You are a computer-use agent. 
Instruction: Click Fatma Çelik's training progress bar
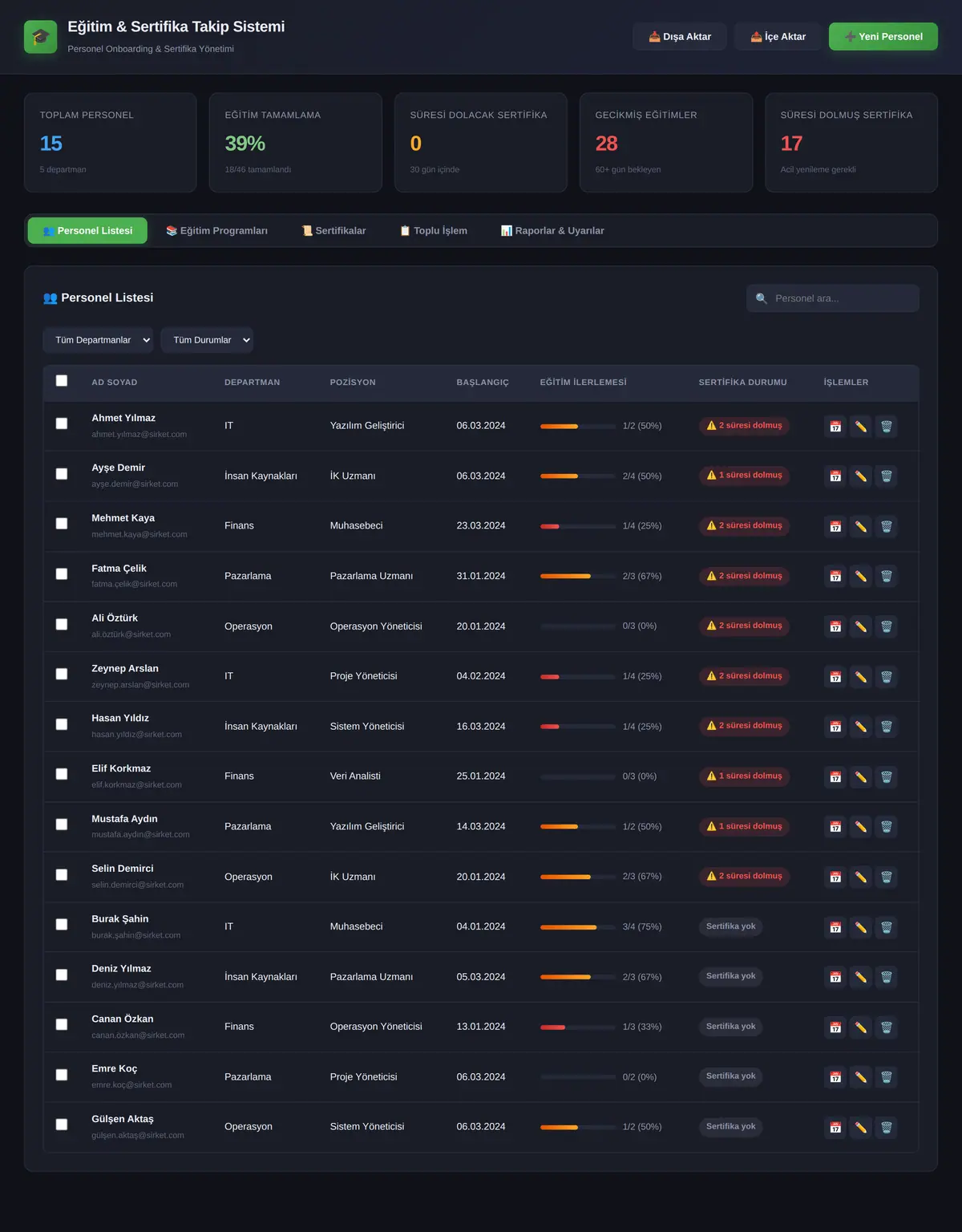tap(578, 576)
